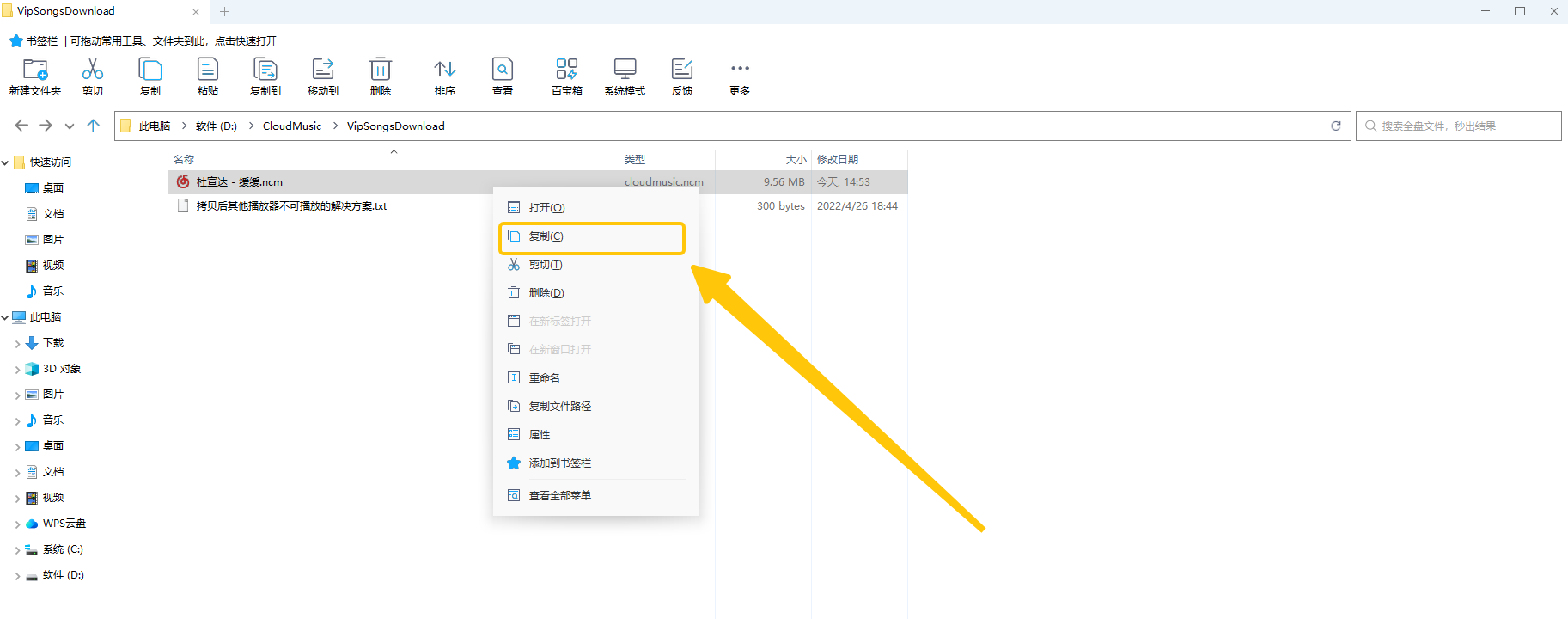1568x619 pixels.
Task: Choose 属性 in the context menu
Action: pyautogui.click(x=596, y=434)
